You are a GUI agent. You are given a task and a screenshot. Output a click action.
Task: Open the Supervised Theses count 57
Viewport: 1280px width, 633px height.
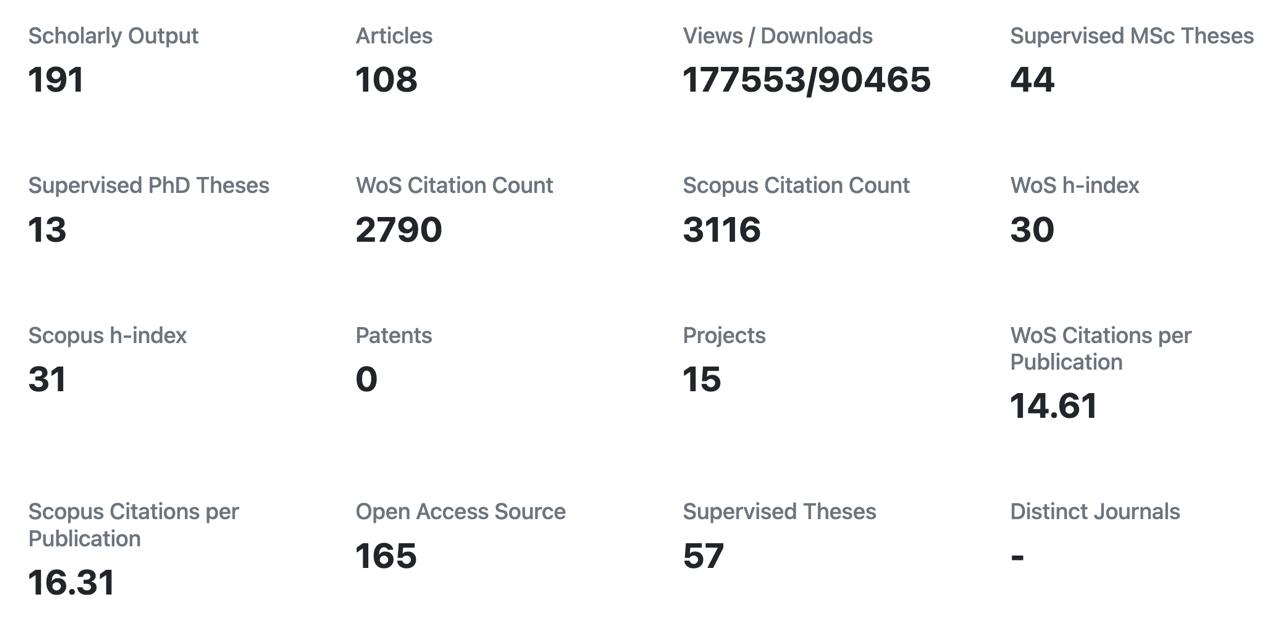(703, 556)
